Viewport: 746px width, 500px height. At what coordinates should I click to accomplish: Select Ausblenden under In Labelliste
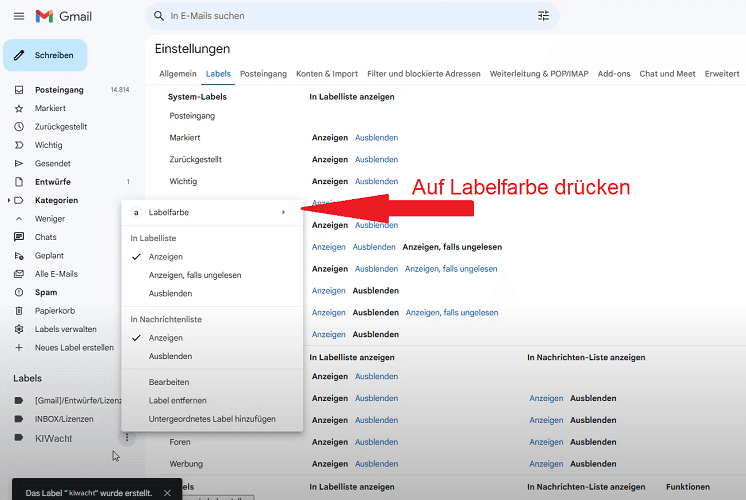click(170, 294)
